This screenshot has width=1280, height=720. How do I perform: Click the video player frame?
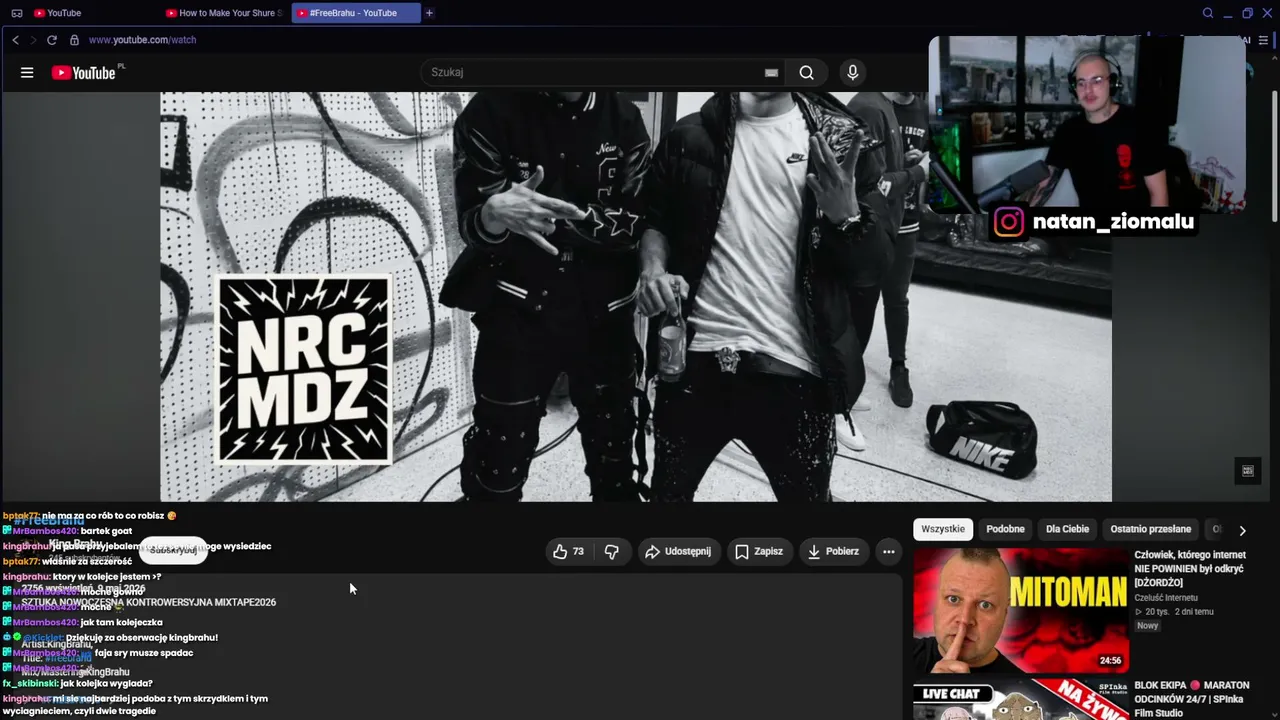click(636, 296)
